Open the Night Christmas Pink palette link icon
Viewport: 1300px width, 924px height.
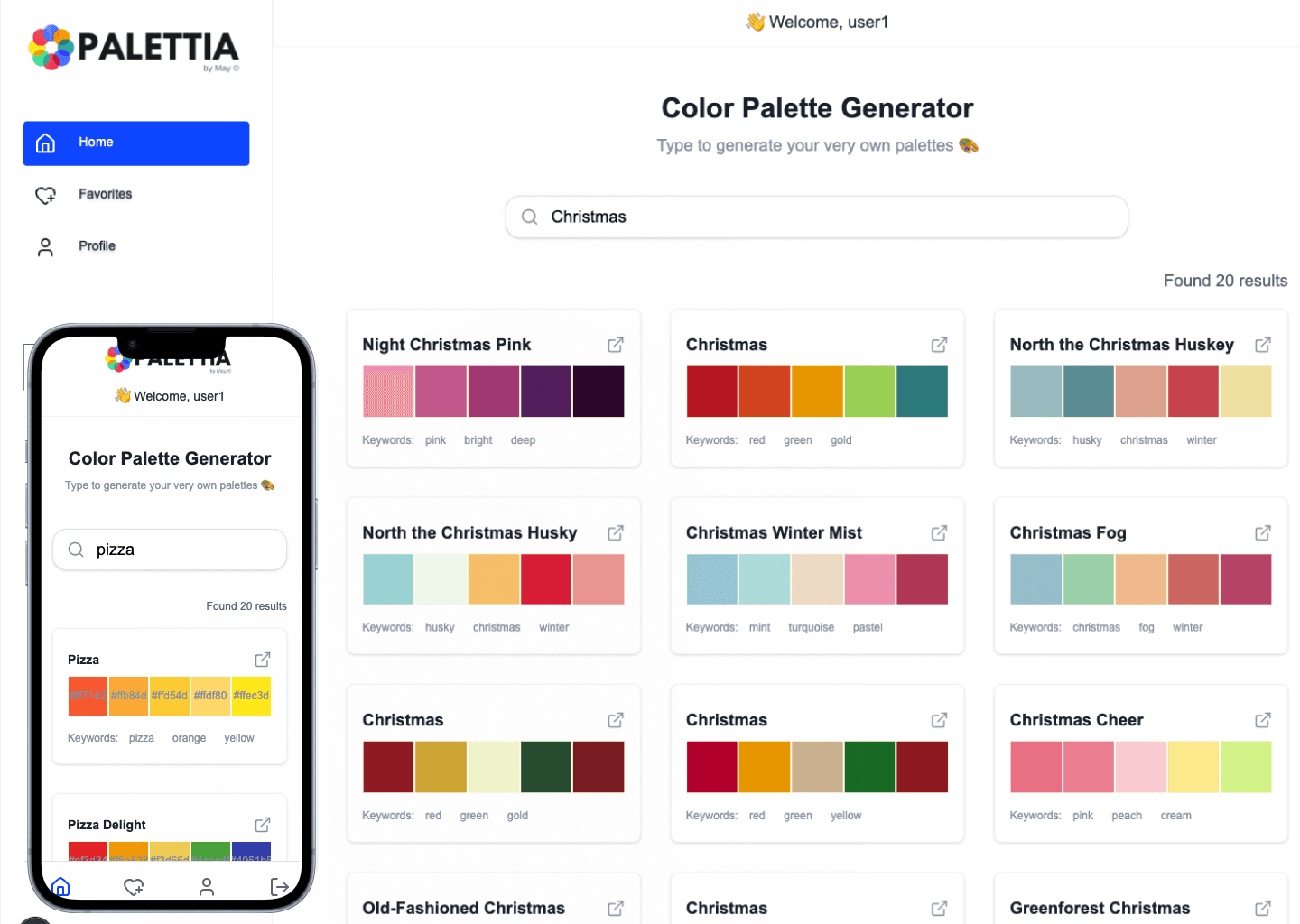point(616,345)
